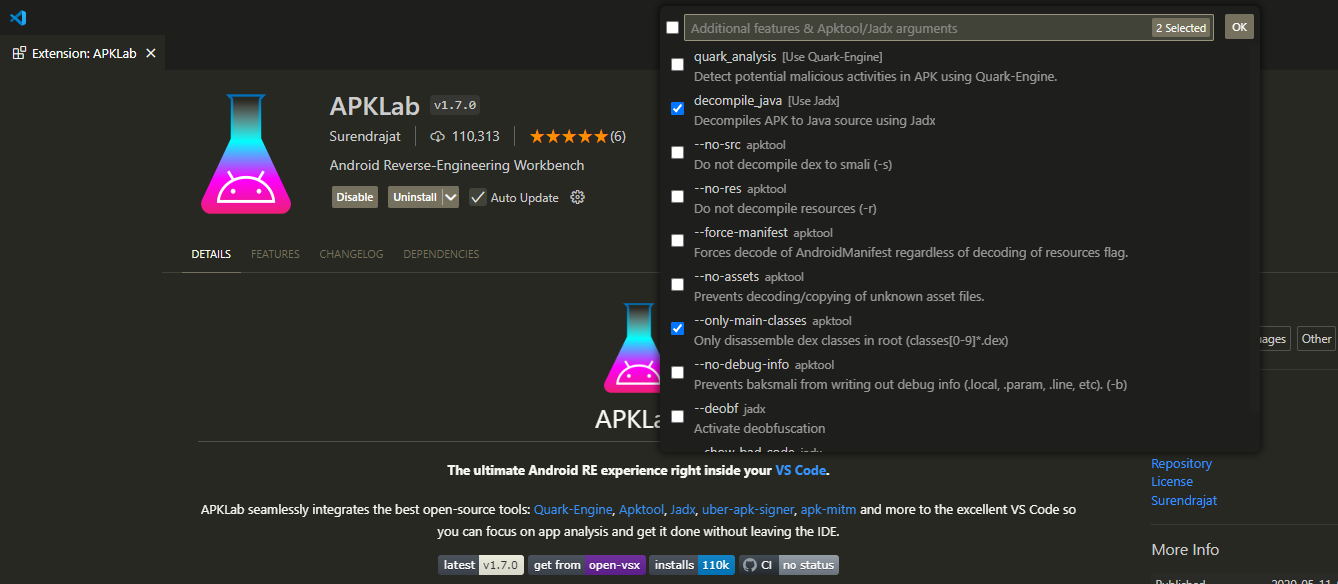Open the extension settings gear icon
The height and width of the screenshot is (584, 1338).
click(x=577, y=197)
